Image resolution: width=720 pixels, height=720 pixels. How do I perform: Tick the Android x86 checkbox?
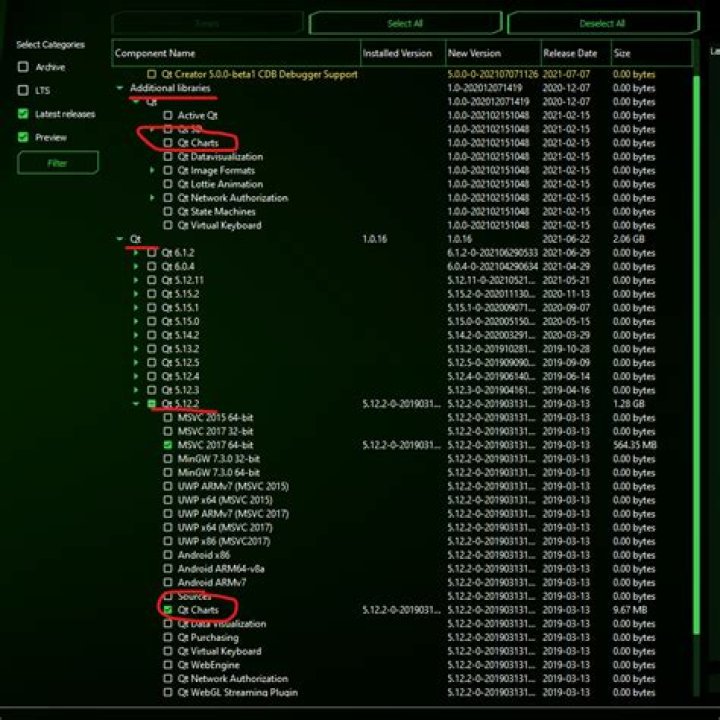168,555
